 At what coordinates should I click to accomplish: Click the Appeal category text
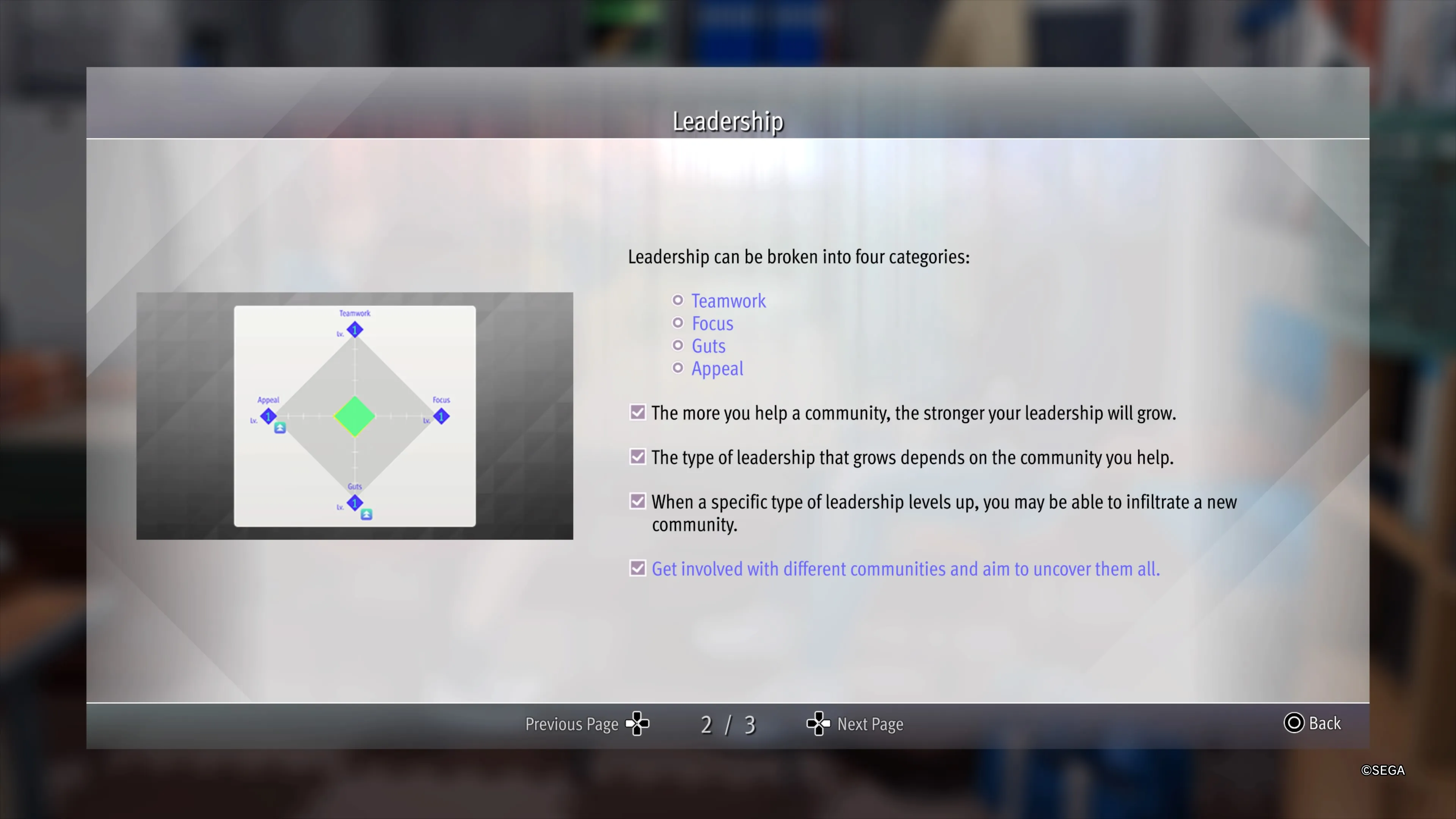point(717,369)
